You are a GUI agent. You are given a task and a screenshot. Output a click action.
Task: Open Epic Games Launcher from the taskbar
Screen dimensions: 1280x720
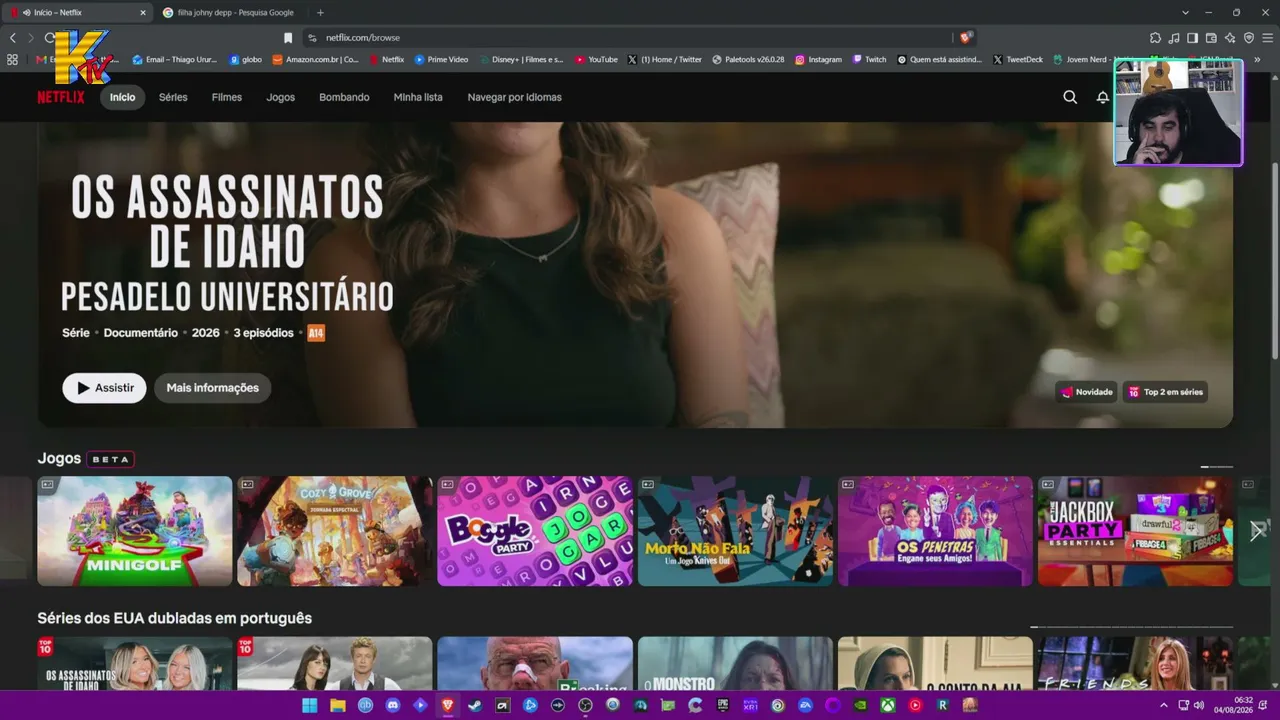(723, 705)
